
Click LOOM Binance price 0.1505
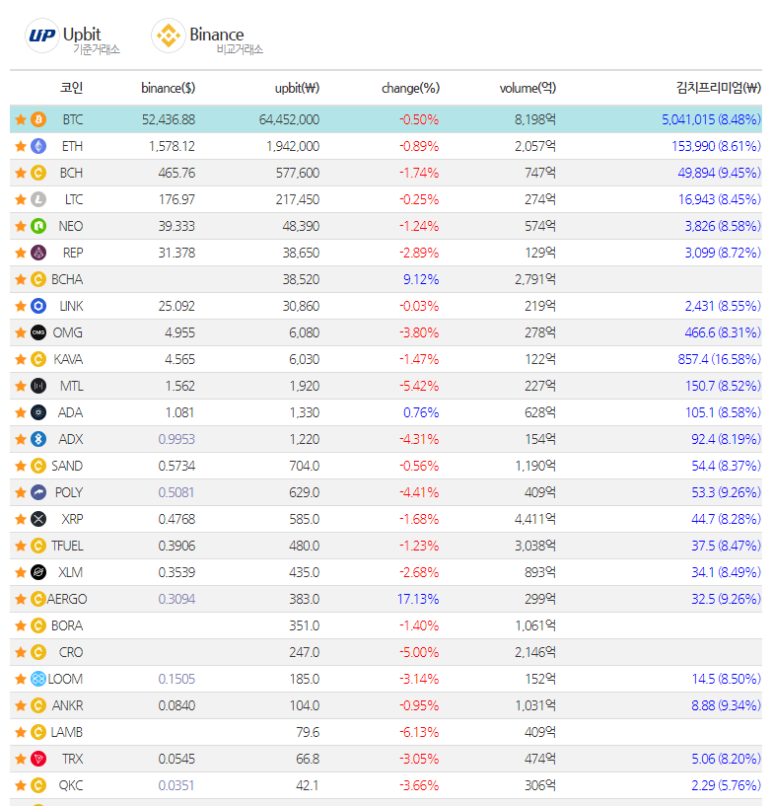pos(176,679)
